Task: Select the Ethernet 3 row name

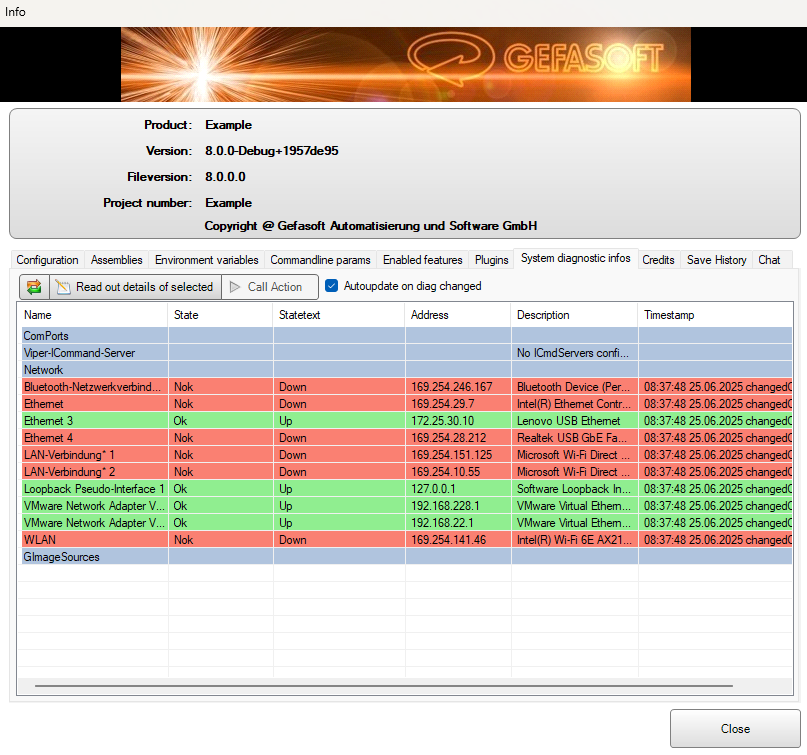Action: 48,420
